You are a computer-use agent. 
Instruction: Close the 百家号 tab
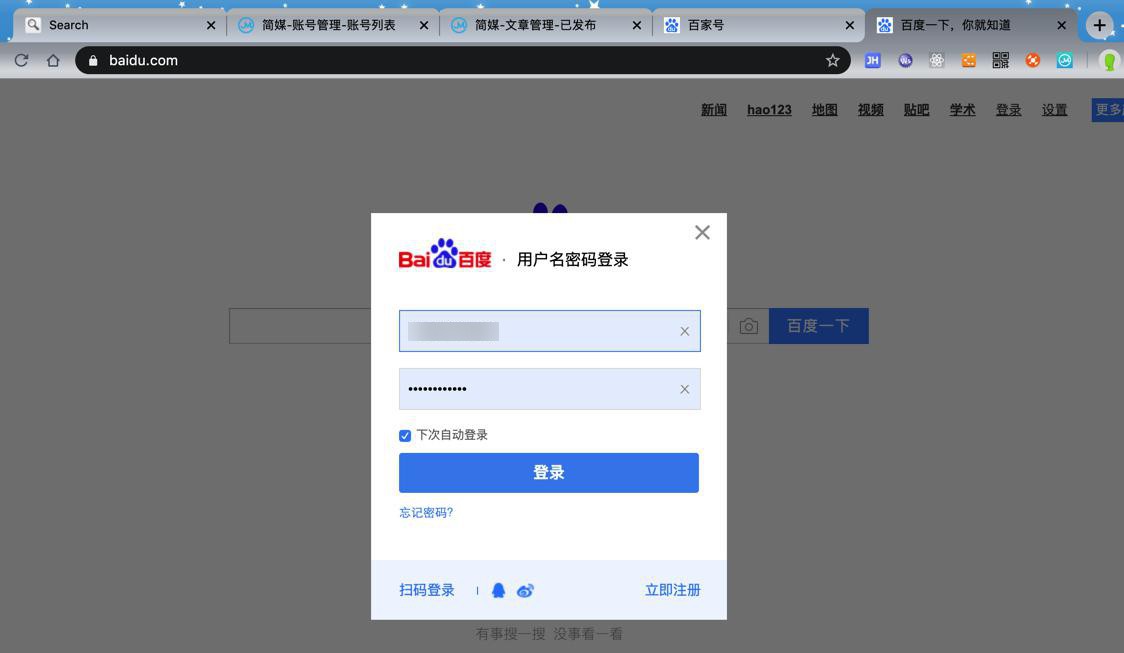pyautogui.click(x=849, y=25)
